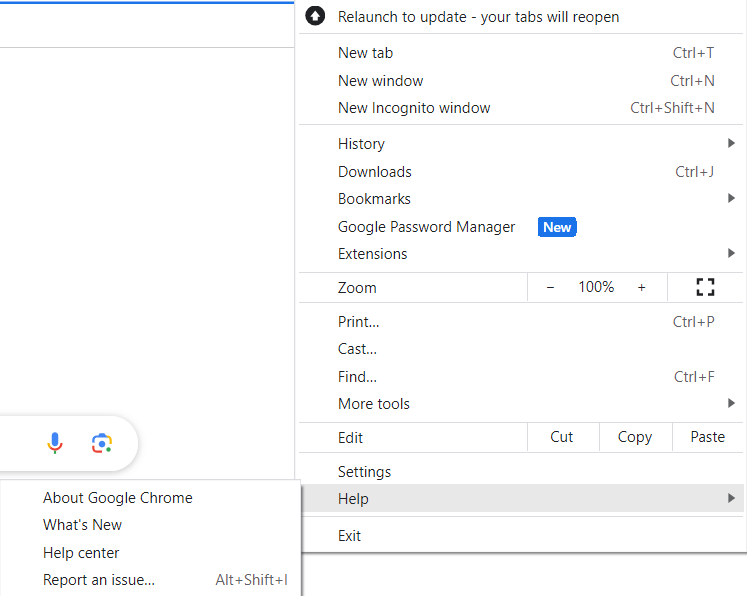Click the fullscreen icon in Zoom row
The height and width of the screenshot is (596, 747).
[705, 288]
